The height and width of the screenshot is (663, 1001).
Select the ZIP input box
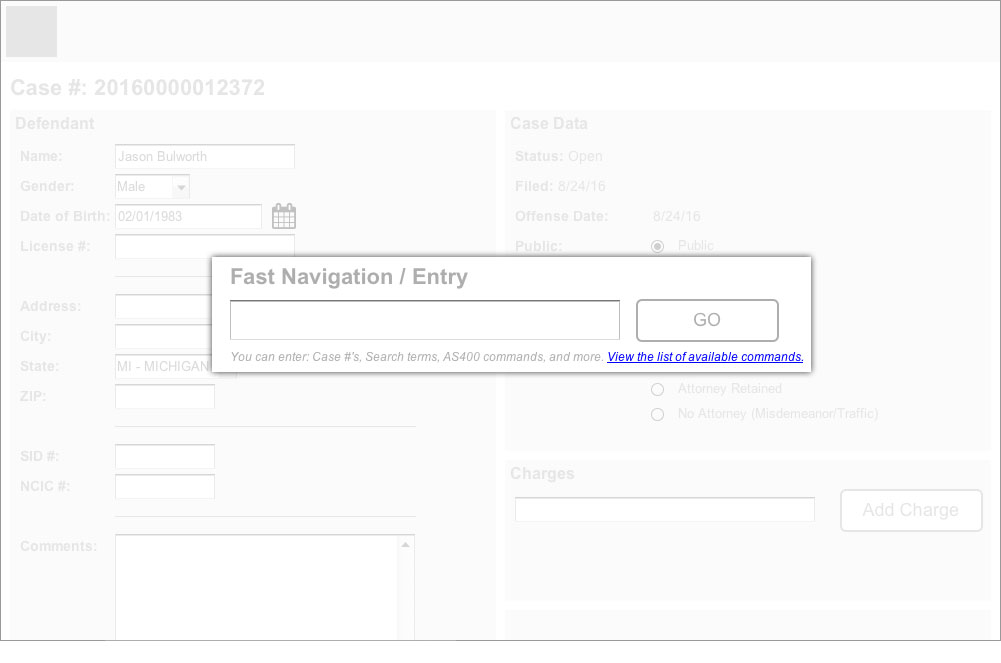[x=165, y=397]
